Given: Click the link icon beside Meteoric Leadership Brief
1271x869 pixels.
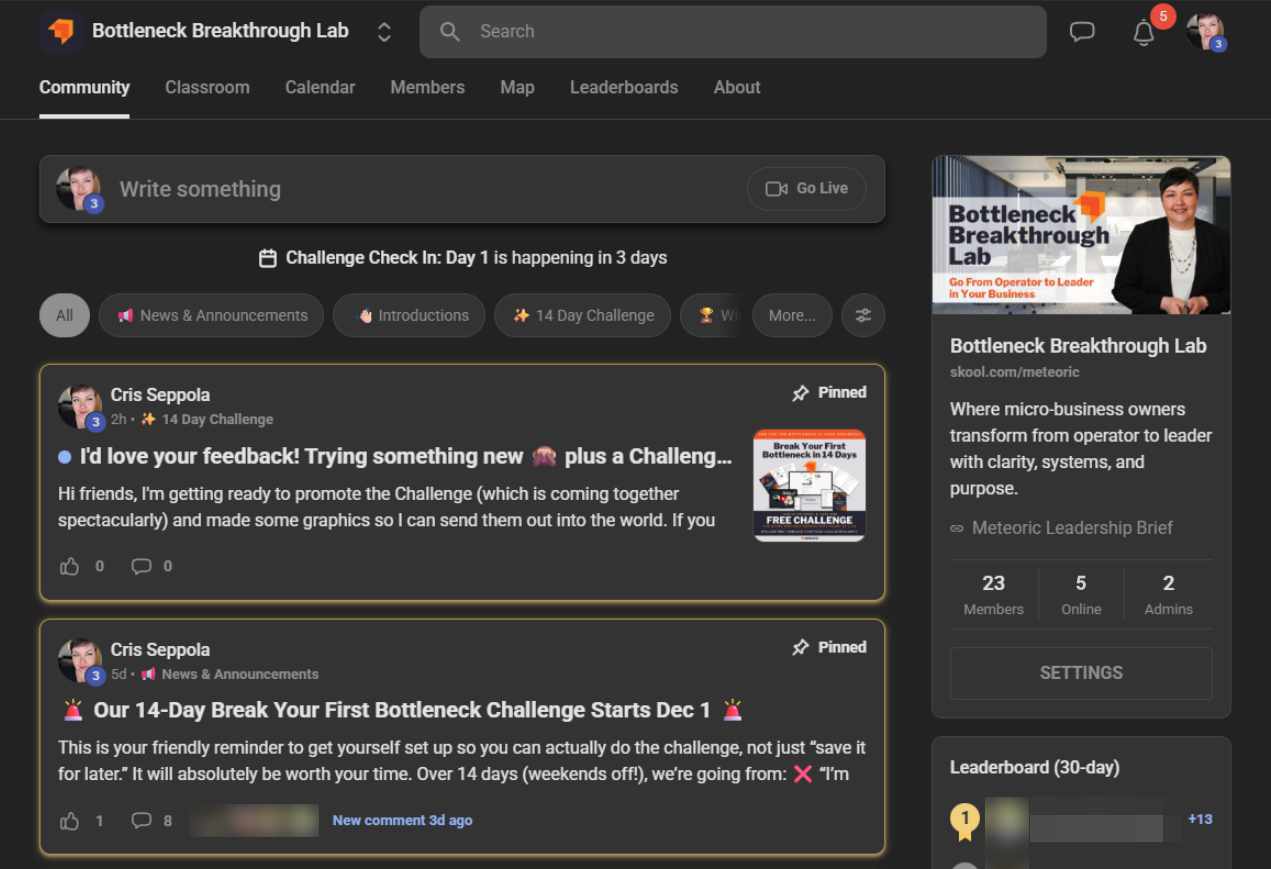Looking at the screenshot, I should tap(957, 528).
